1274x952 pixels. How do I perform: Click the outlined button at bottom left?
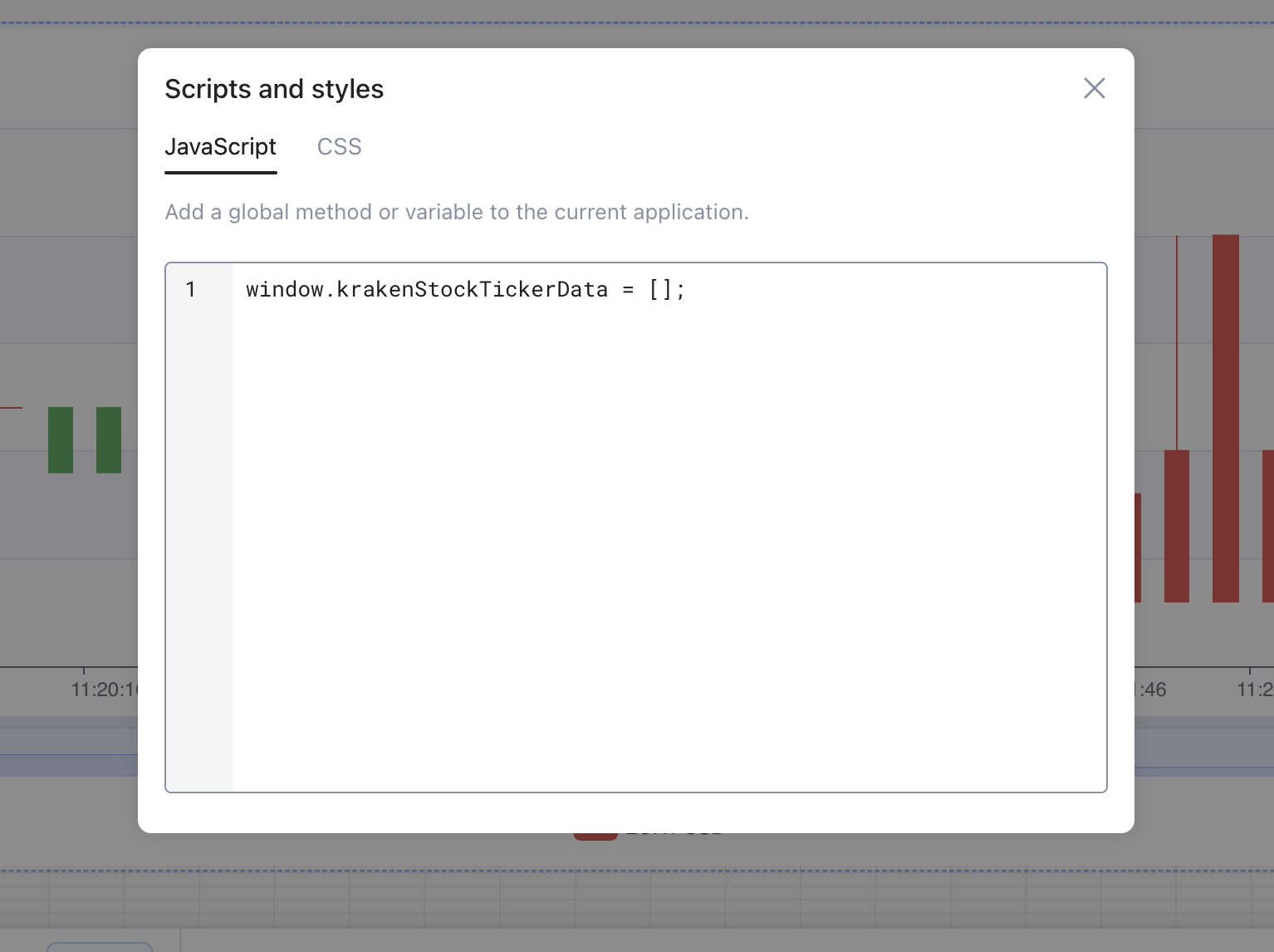pos(100,947)
